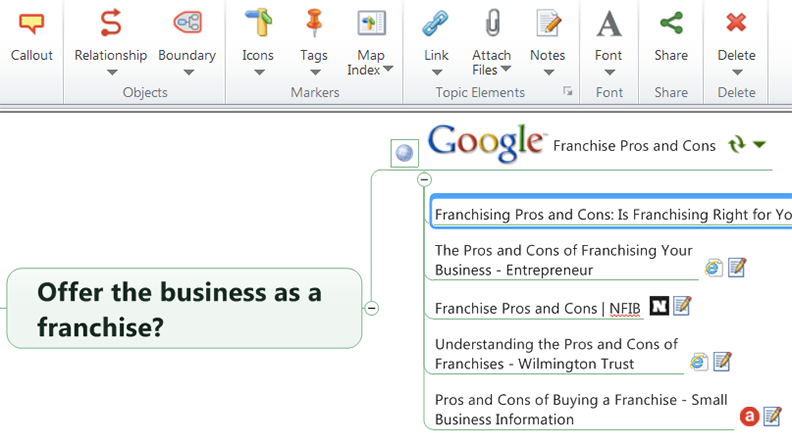Open the Delete dropdown arrow

click(736, 72)
